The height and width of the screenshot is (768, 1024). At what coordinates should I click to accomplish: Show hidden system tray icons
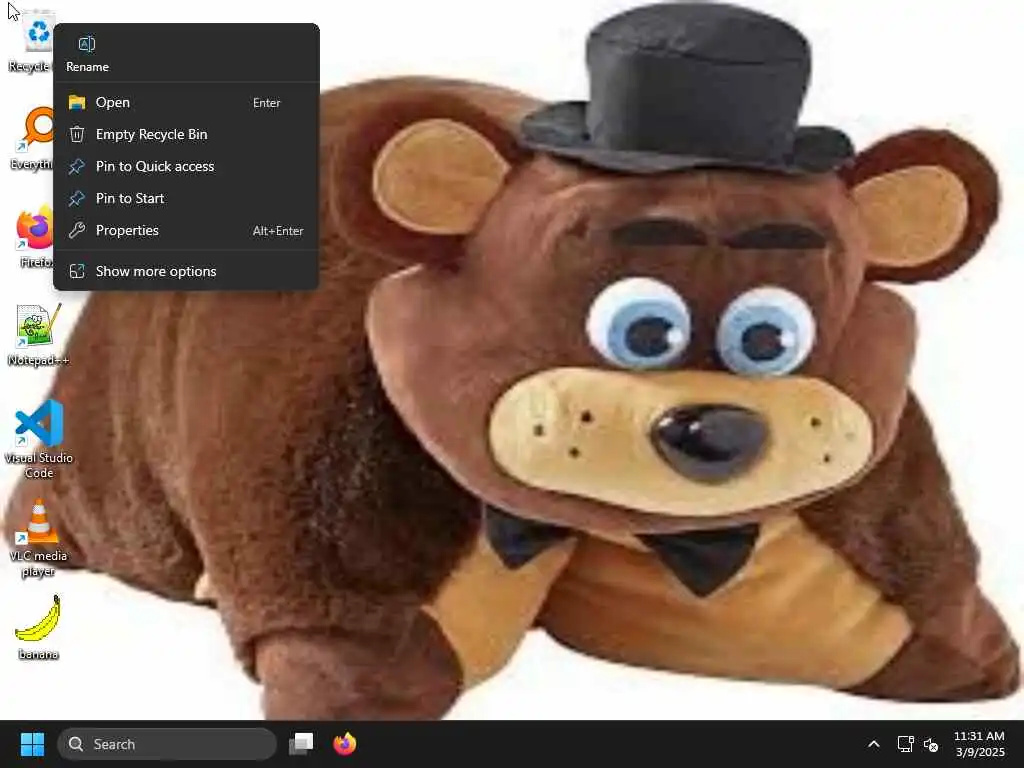(x=873, y=744)
